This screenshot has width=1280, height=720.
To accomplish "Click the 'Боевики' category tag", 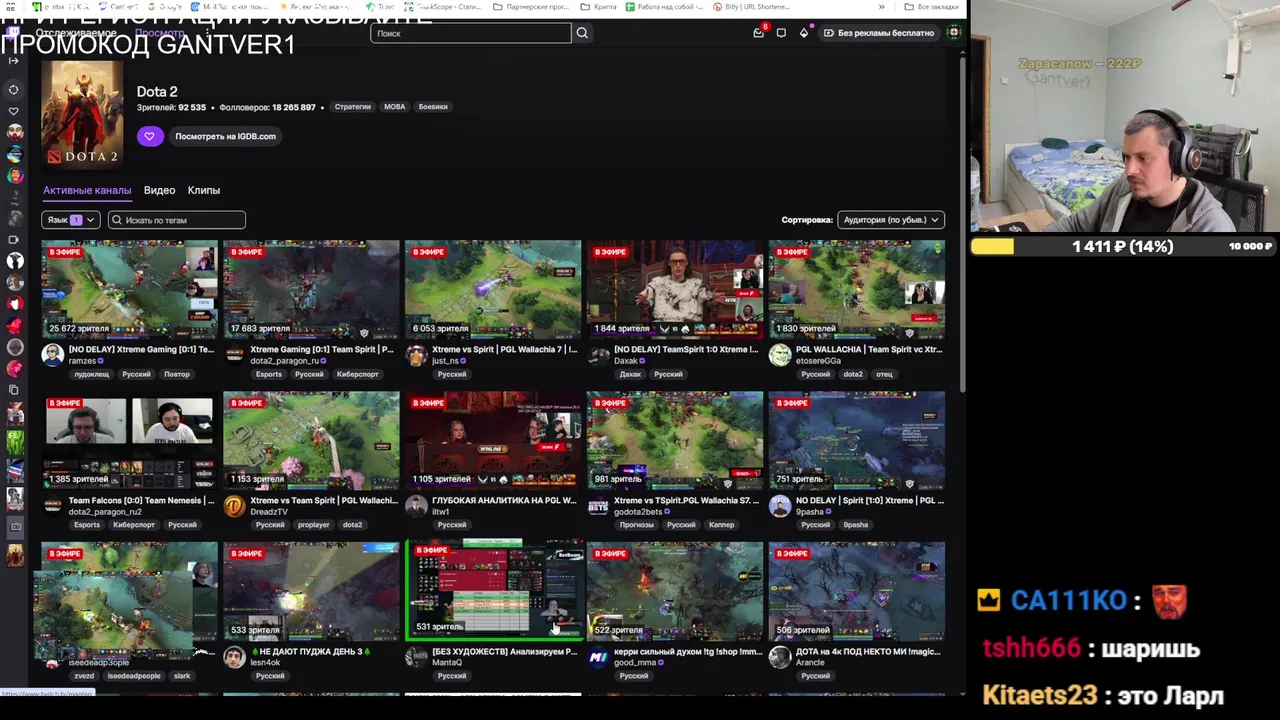I will 433,107.
